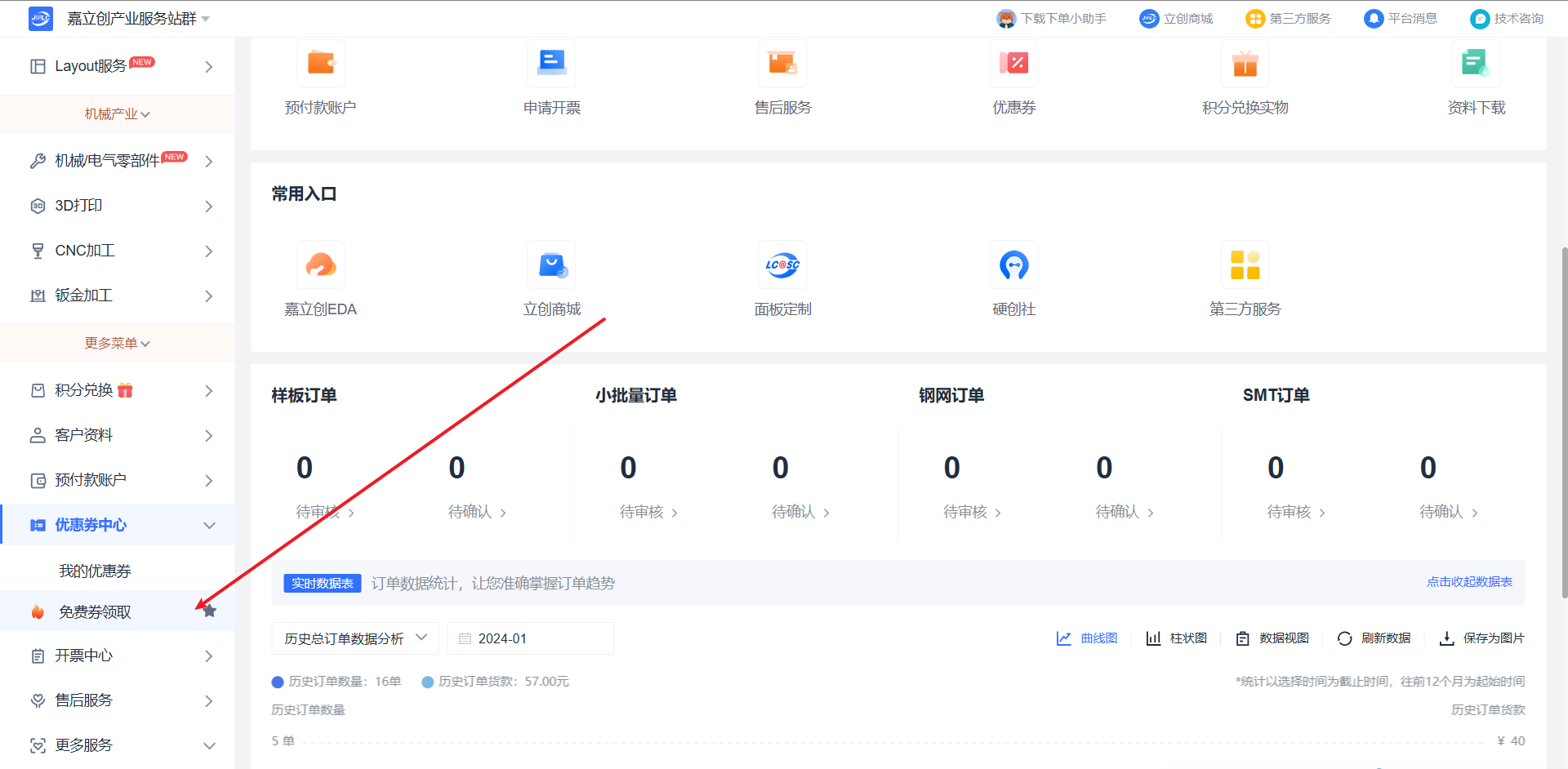Screen dimensions: 1568x769
Task: Click the 实时数据表 badge
Action: [323, 583]
